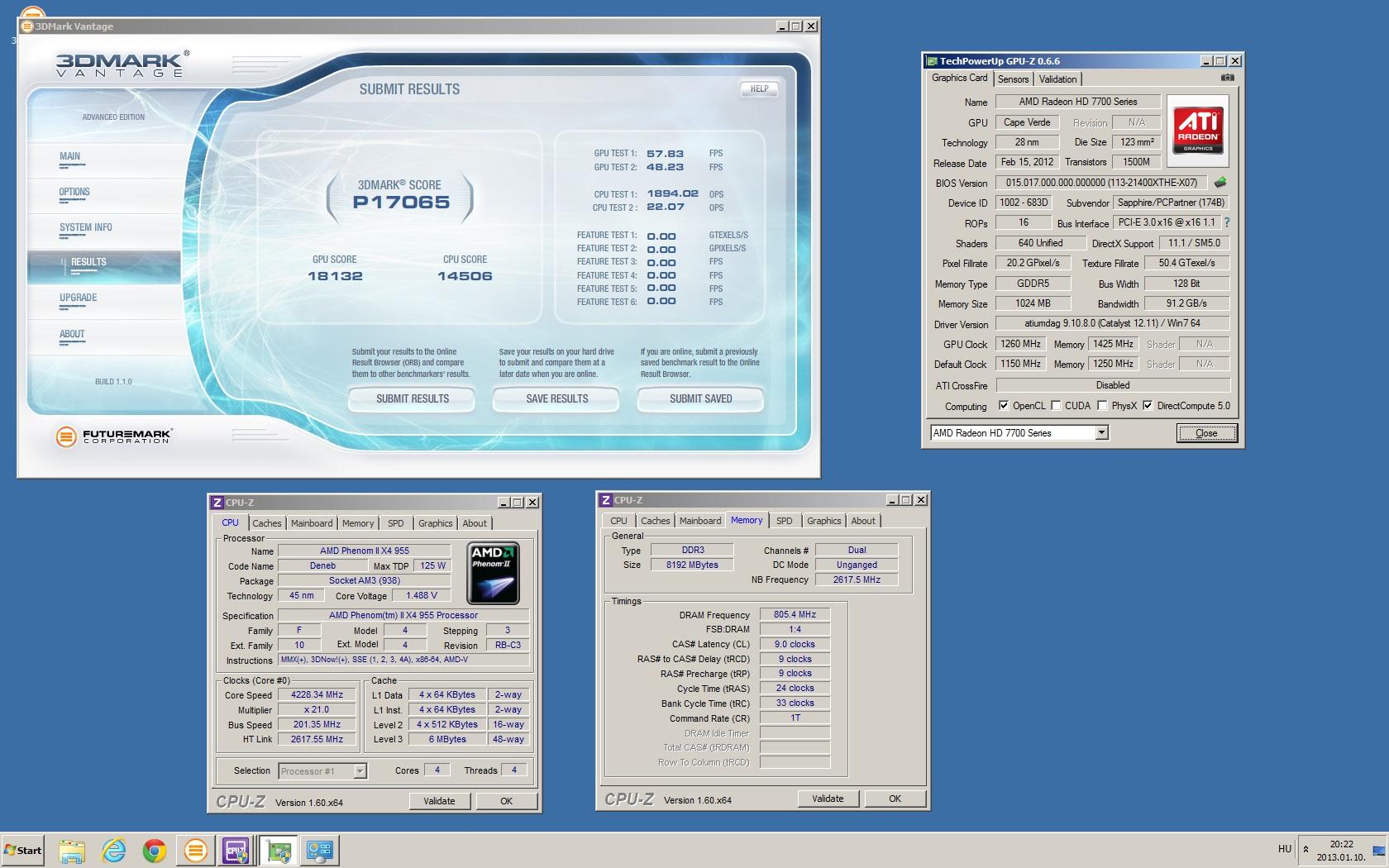Click Validate in right CPU-Z memory window
Screen dimensions: 1389x868
828,799
